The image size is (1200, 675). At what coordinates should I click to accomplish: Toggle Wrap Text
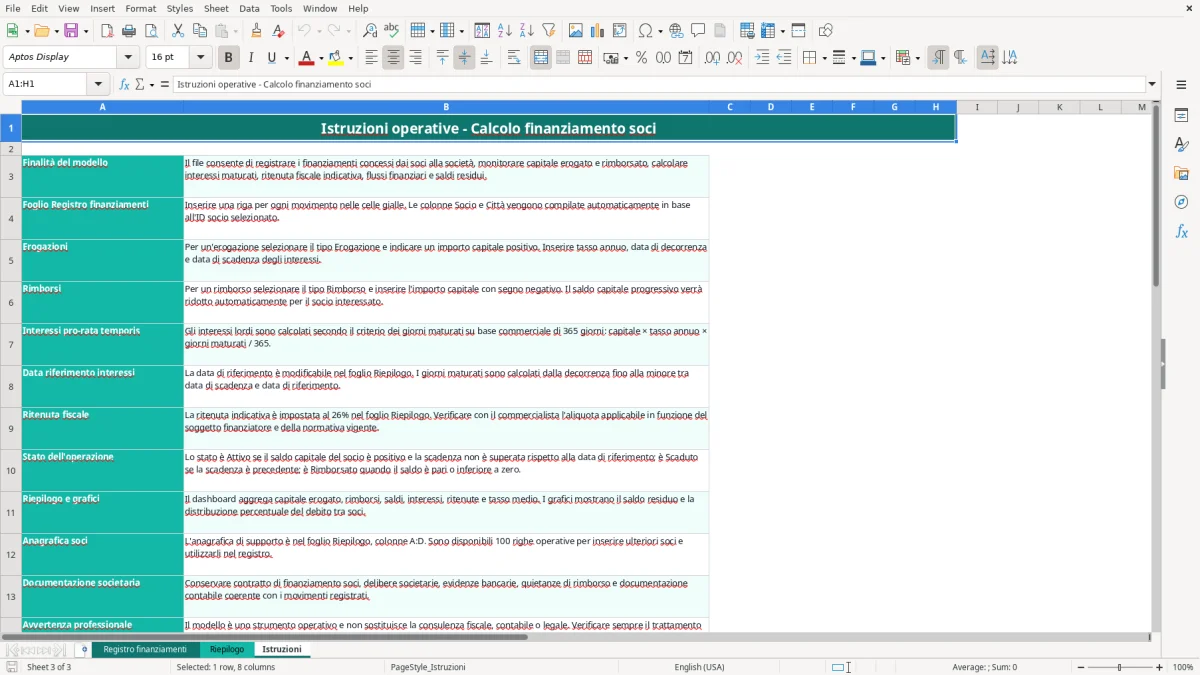[514, 58]
